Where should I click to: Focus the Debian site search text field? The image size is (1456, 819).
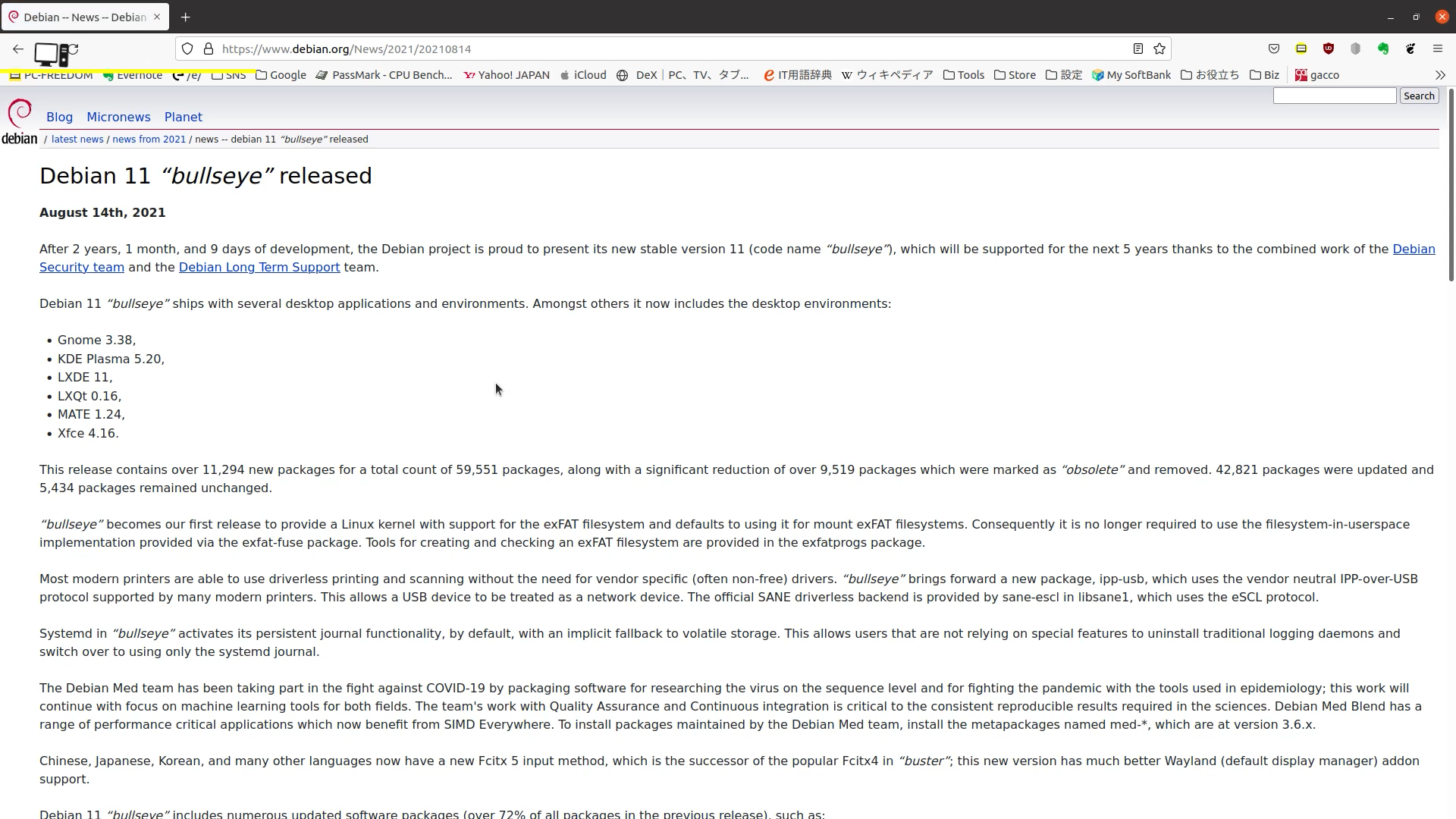[x=1334, y=96]
